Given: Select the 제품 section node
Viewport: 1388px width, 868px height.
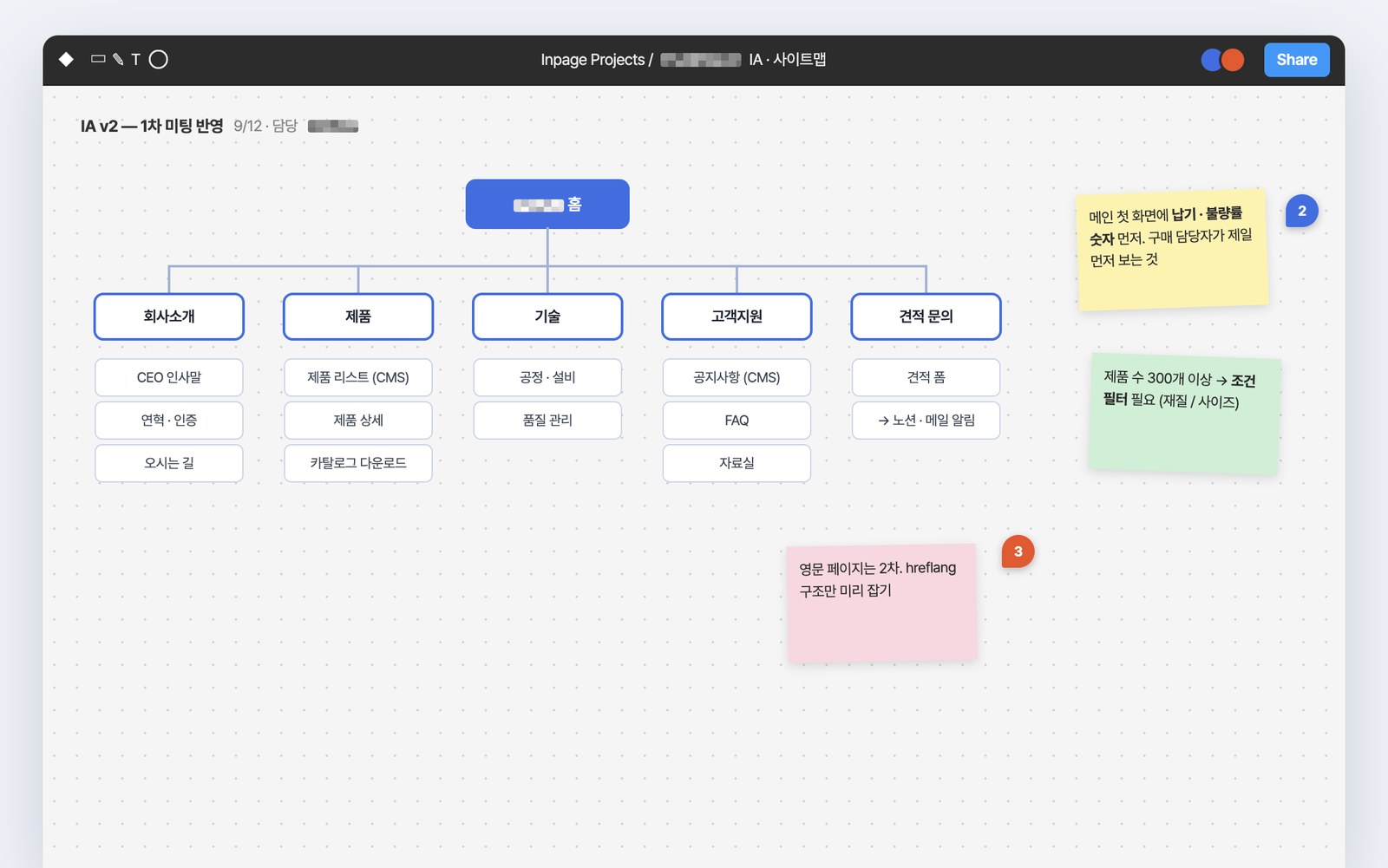Looking at the screenshot, I should 358,317.
